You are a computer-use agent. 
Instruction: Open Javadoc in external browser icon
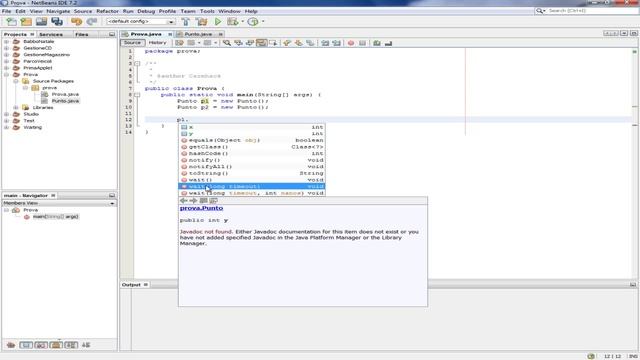point(203,200)
